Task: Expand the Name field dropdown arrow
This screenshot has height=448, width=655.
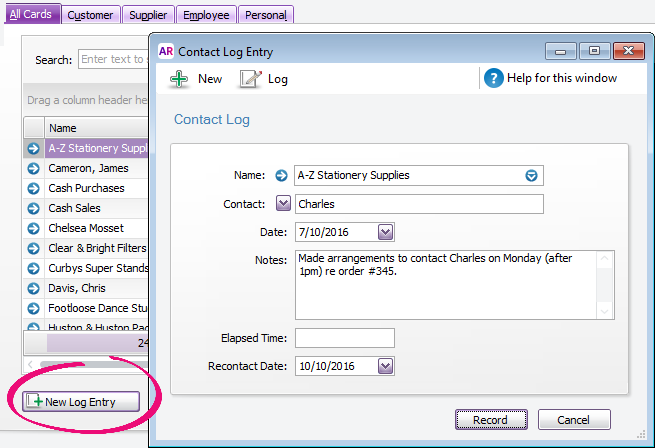Action: click(531, 176)
